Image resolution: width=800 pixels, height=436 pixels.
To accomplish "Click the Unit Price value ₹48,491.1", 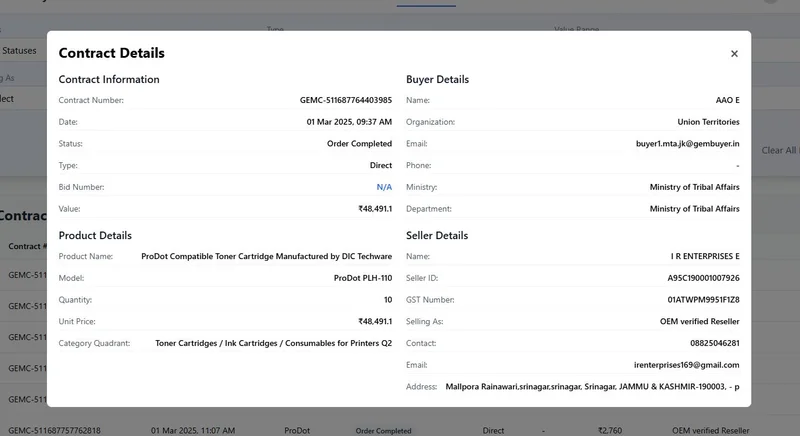I will 375,322.
